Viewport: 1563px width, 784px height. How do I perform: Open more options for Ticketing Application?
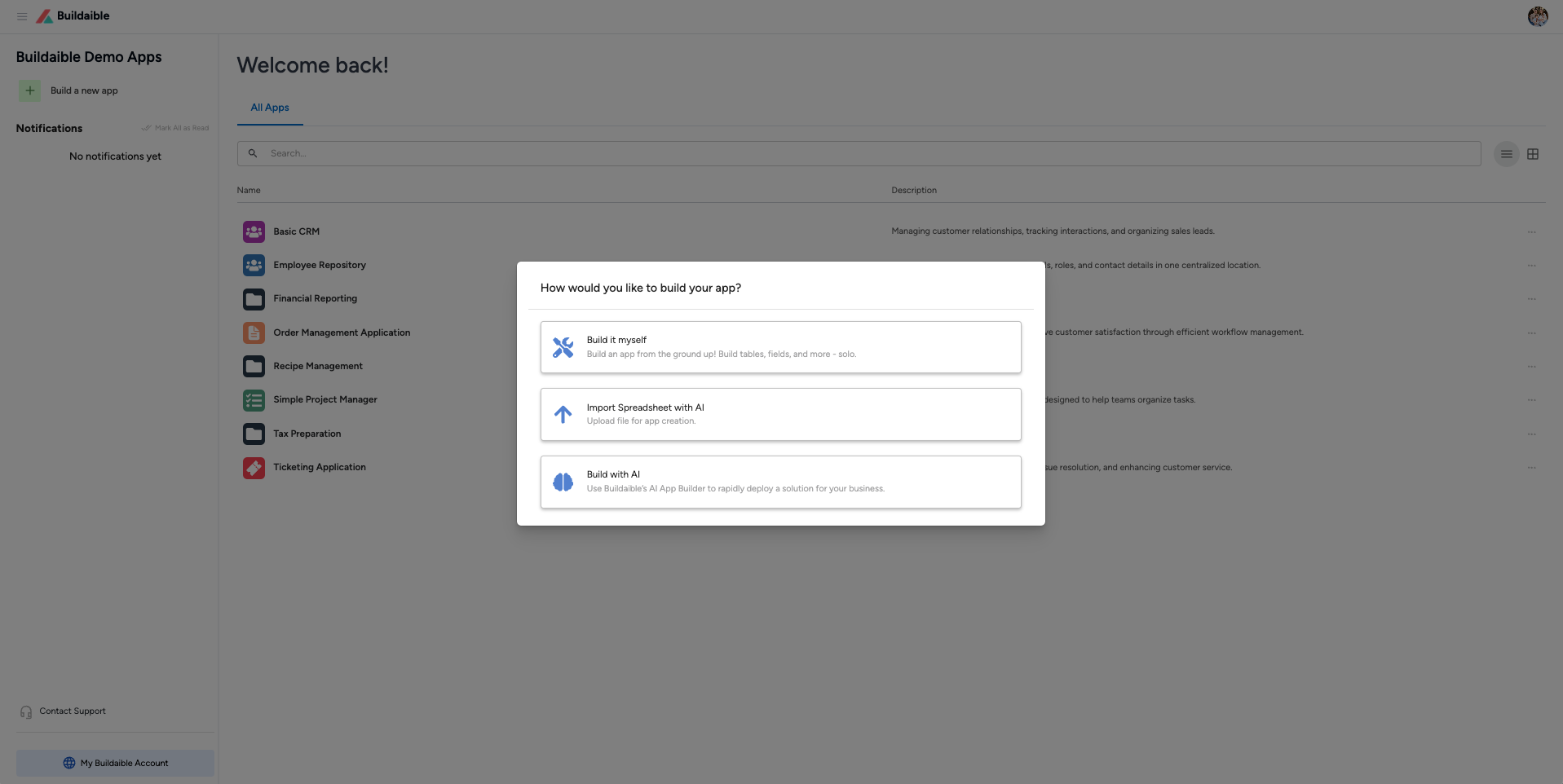(1532, 468)
